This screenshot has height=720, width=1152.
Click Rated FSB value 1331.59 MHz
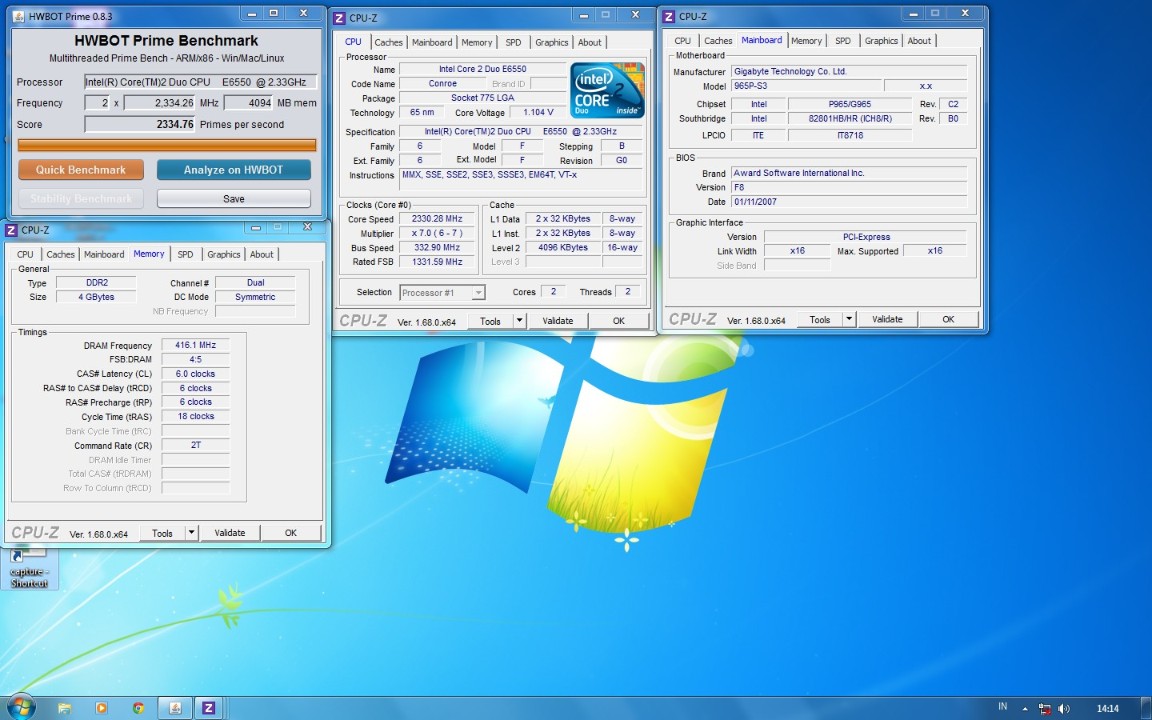(436, 262)
